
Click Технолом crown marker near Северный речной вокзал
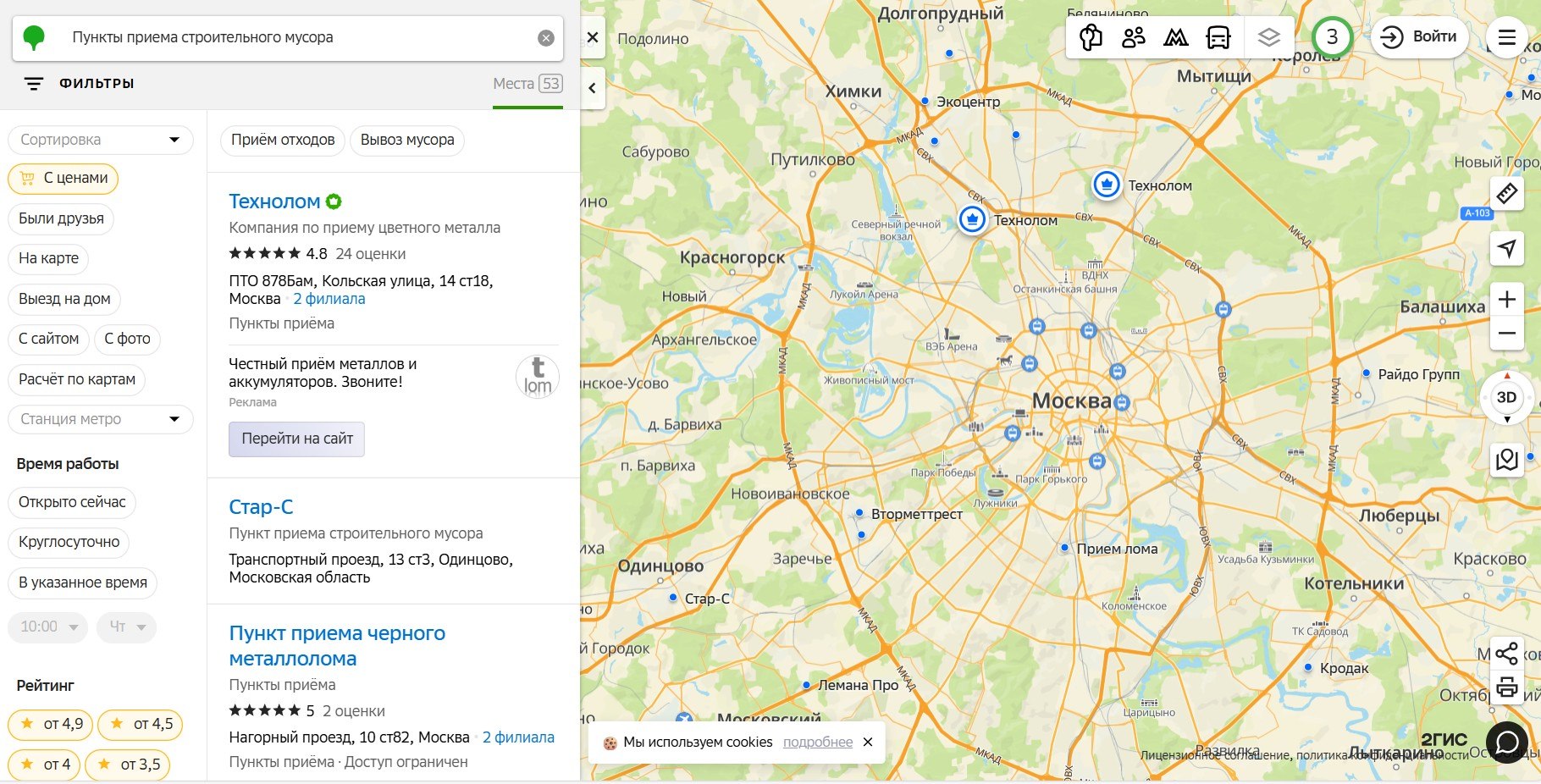pos(972,219)
